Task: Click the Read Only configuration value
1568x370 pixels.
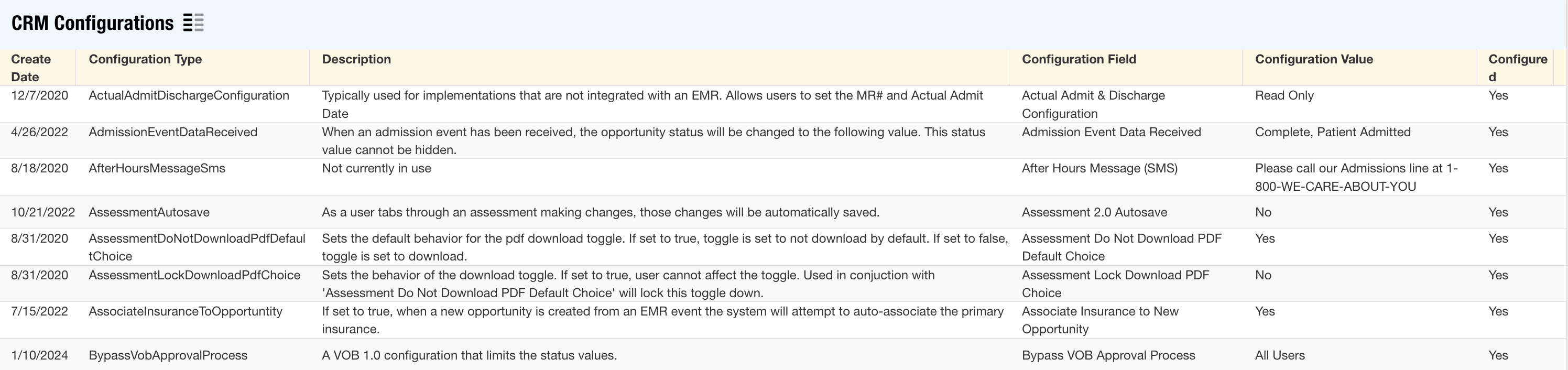Action: tap(1284, 95)
